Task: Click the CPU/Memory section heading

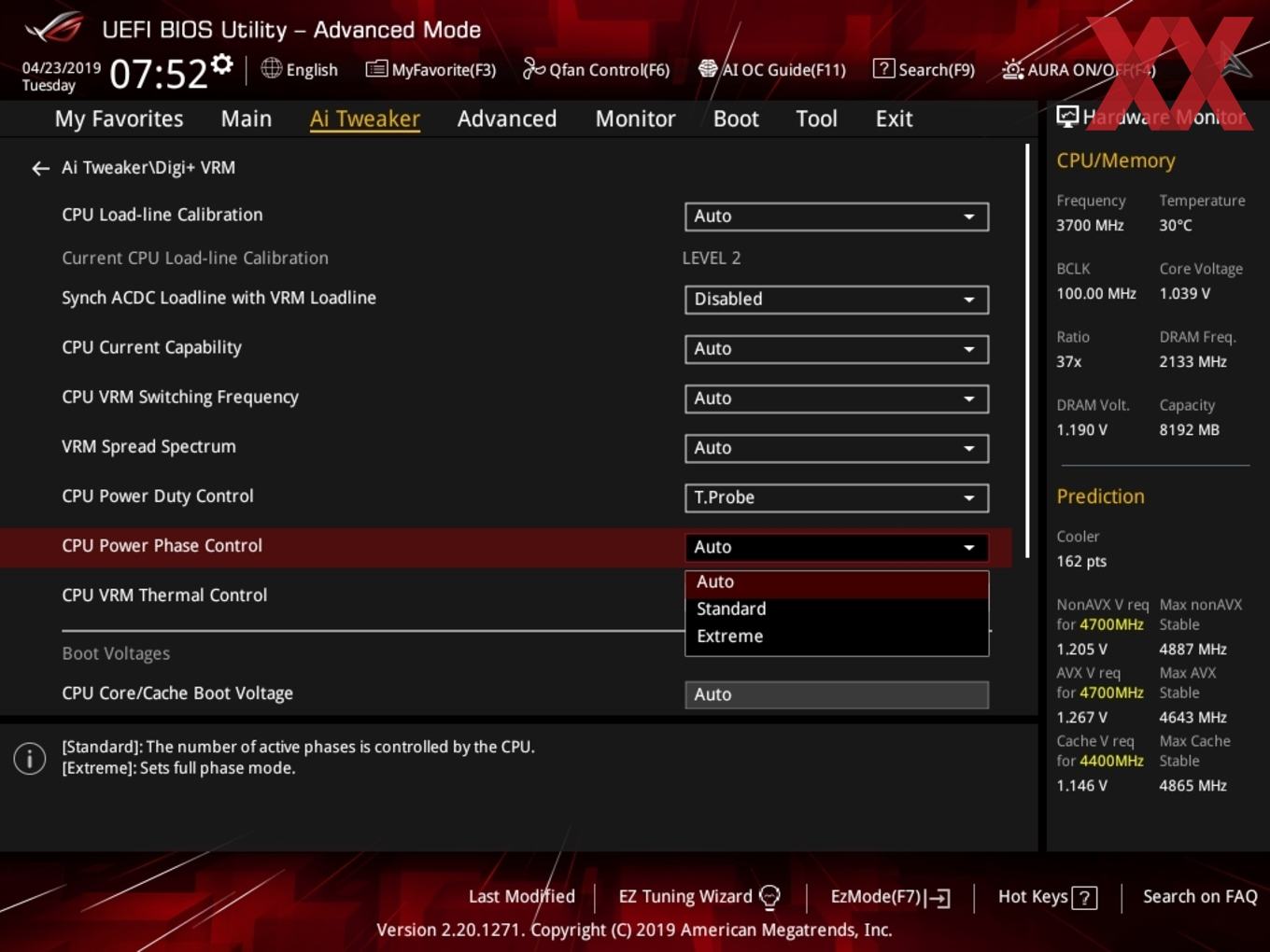Action: click(x=1116, y=161)
